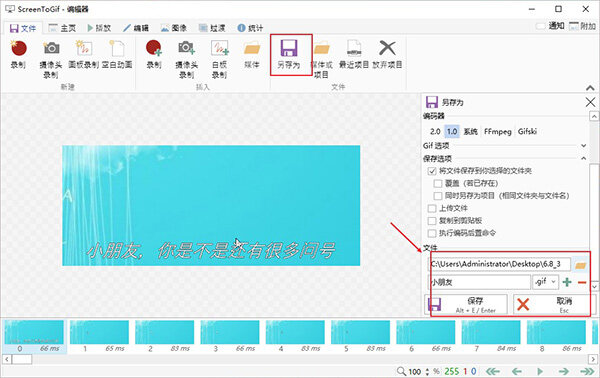Viewport: 600px width, 378px height.
Task: Switch to the 过渡 ribbon tab
Action: coord(212,28)
